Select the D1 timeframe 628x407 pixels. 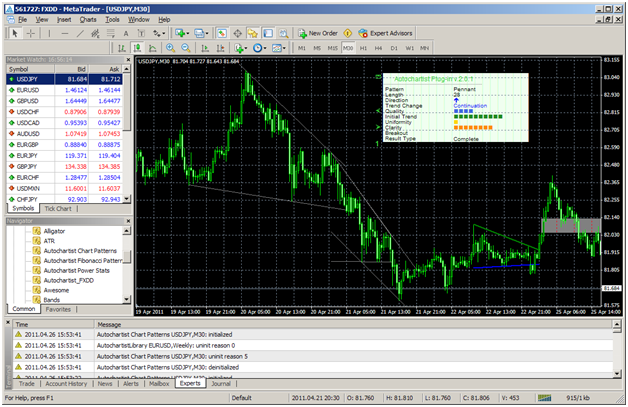coord(394,48)
